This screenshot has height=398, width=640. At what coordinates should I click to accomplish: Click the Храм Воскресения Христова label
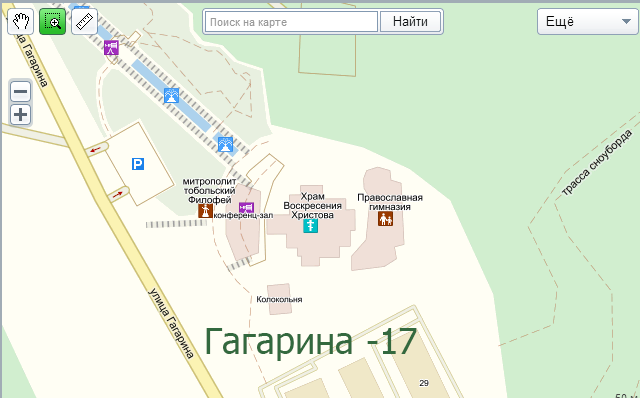tap(313, 205)
